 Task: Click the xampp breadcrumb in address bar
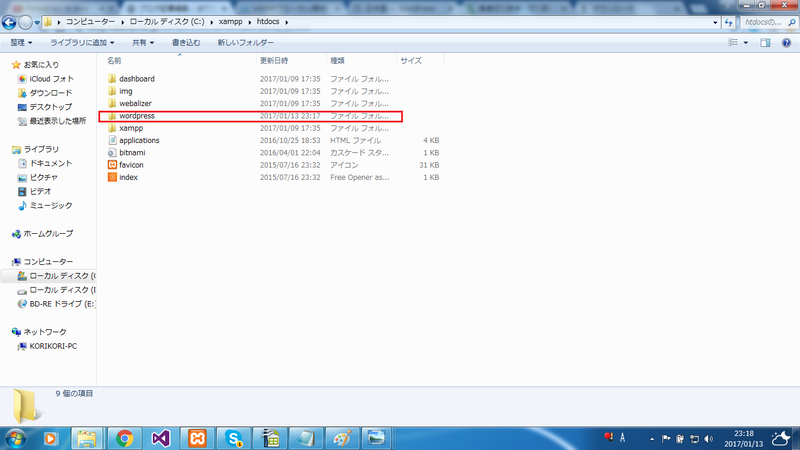tap(230, 22)
